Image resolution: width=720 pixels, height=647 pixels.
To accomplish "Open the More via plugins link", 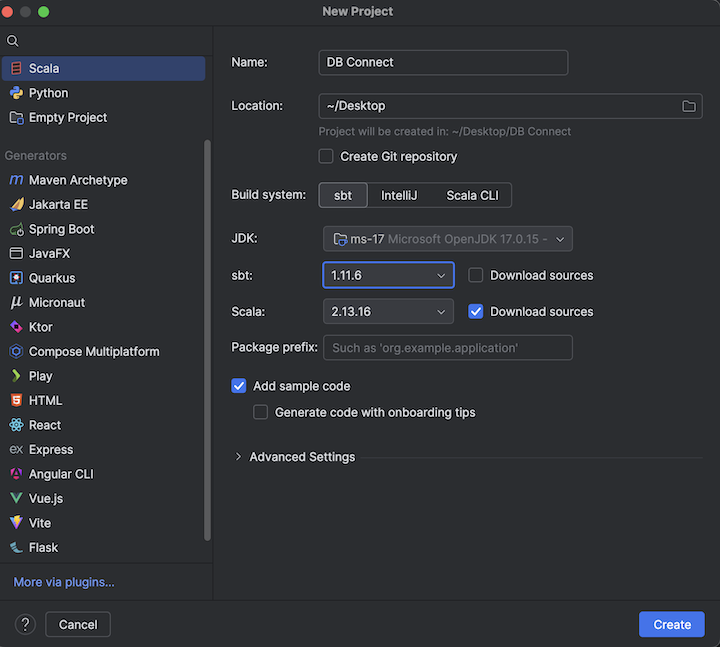I will (64, 582).
